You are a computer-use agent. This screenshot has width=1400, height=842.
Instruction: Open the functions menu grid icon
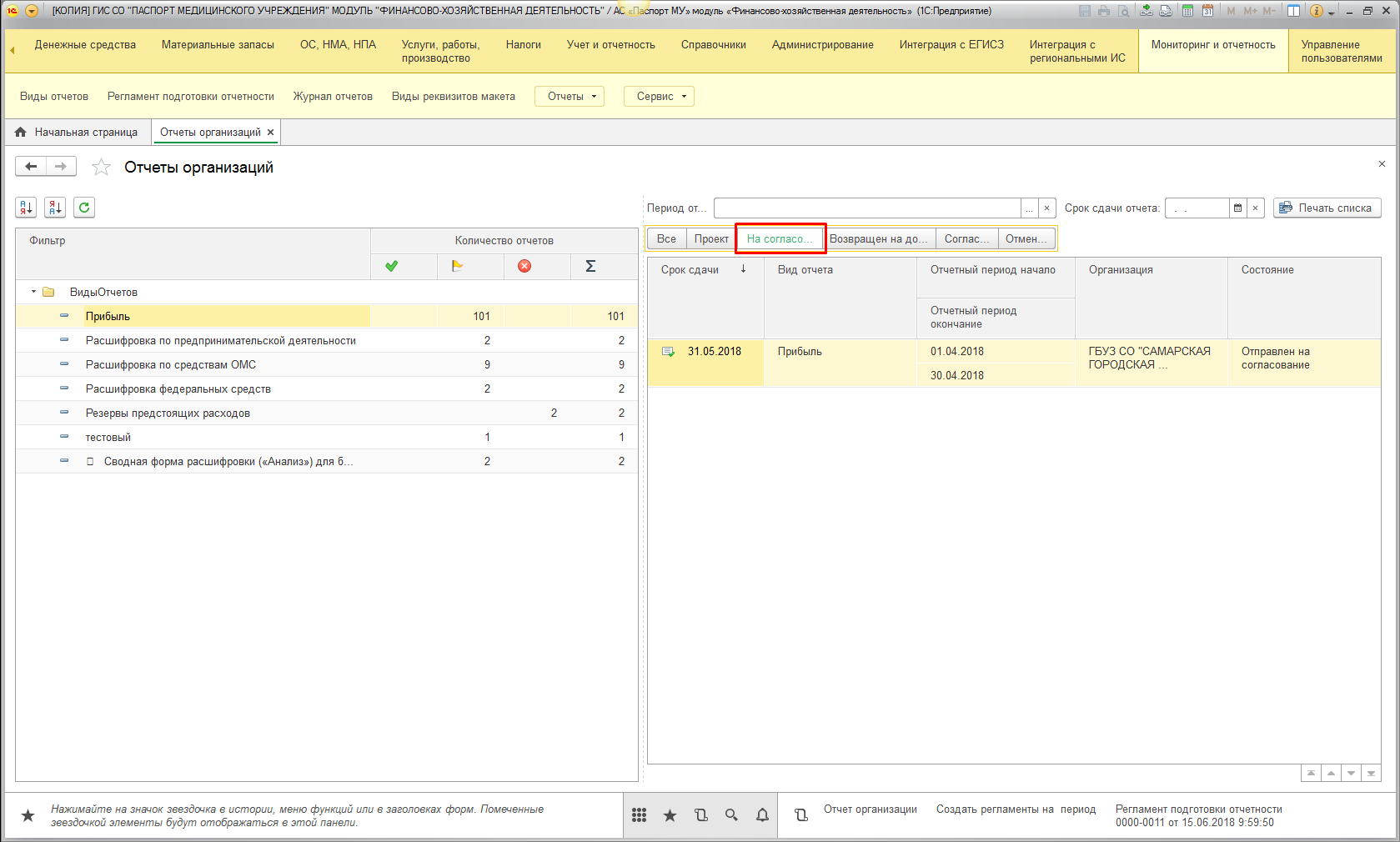point(640,815)
